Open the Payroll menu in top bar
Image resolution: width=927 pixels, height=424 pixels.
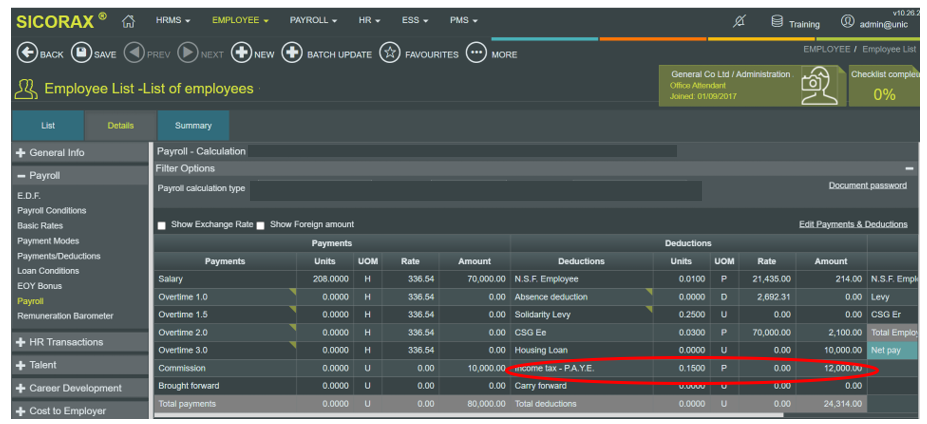[x=313, y=21]
